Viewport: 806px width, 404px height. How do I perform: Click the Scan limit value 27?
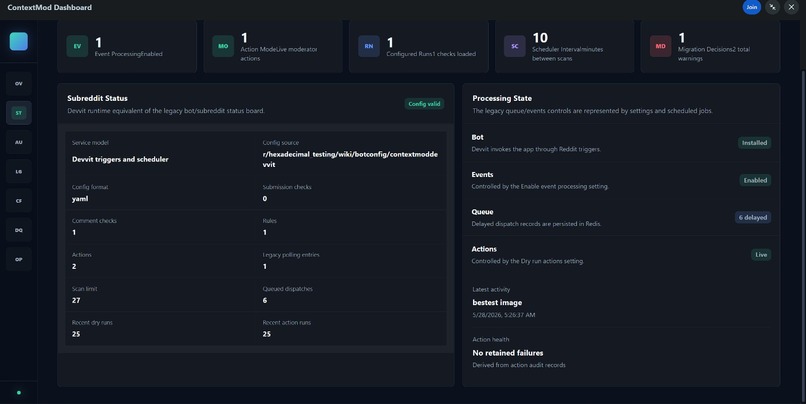tap(76, 300)
